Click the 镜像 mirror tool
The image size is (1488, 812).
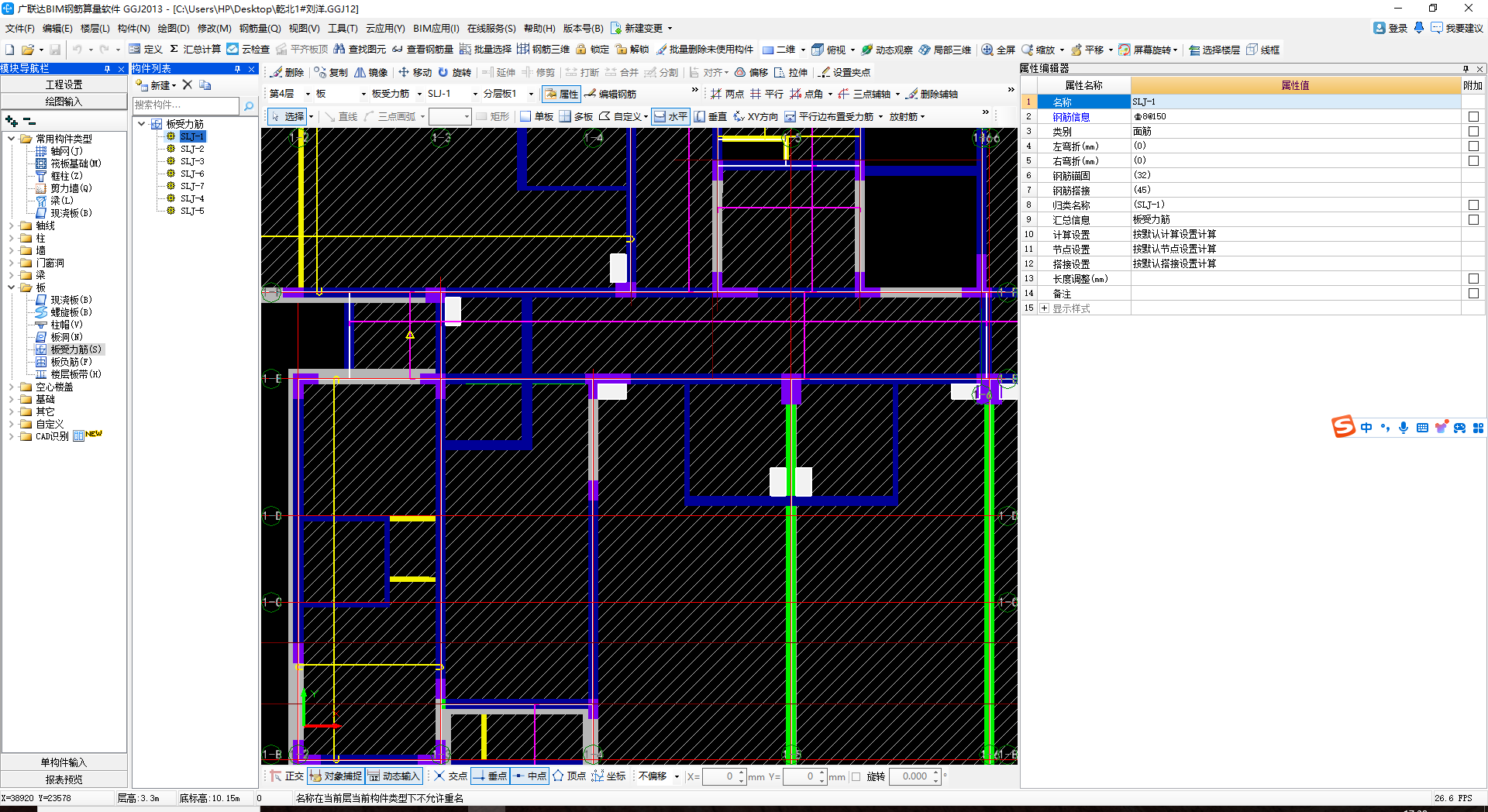[x=370, y=72]
